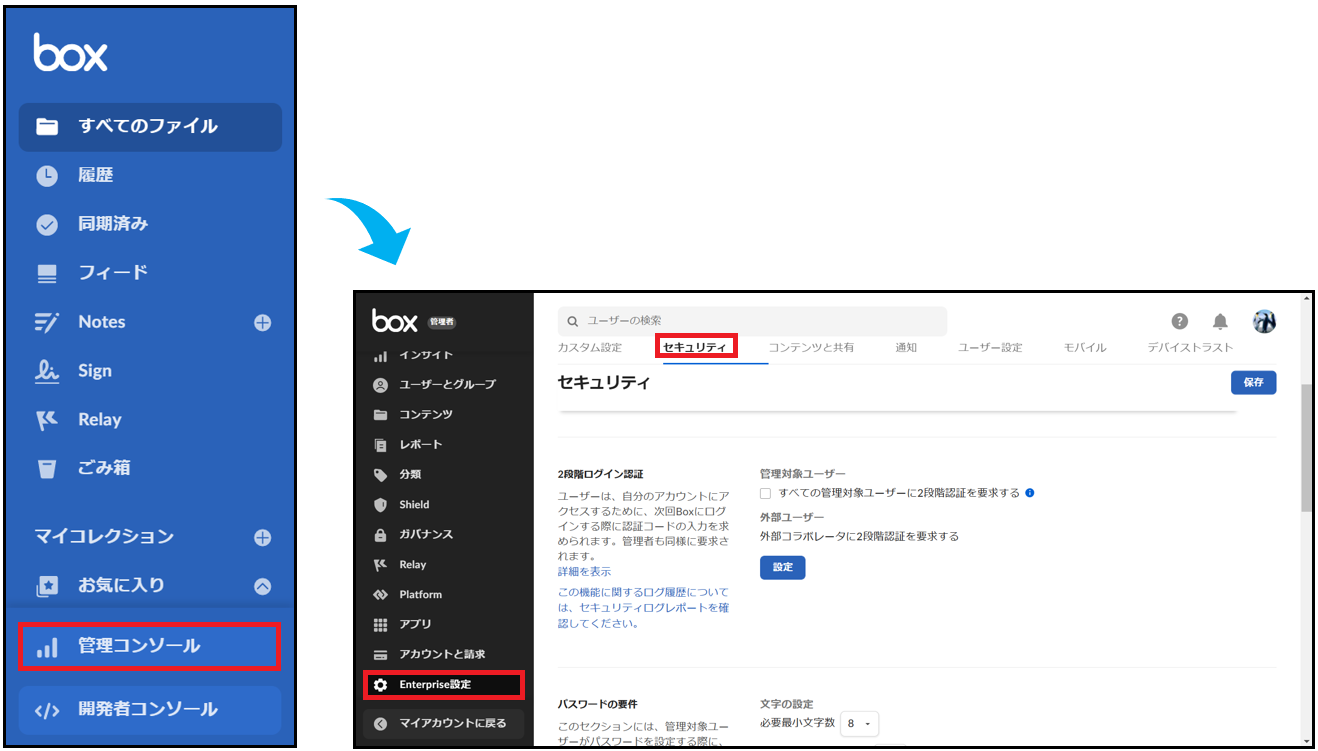Open ユーザーとグループ person icon
Viewport: 1318px width, 751px height.
pos(380,385)
